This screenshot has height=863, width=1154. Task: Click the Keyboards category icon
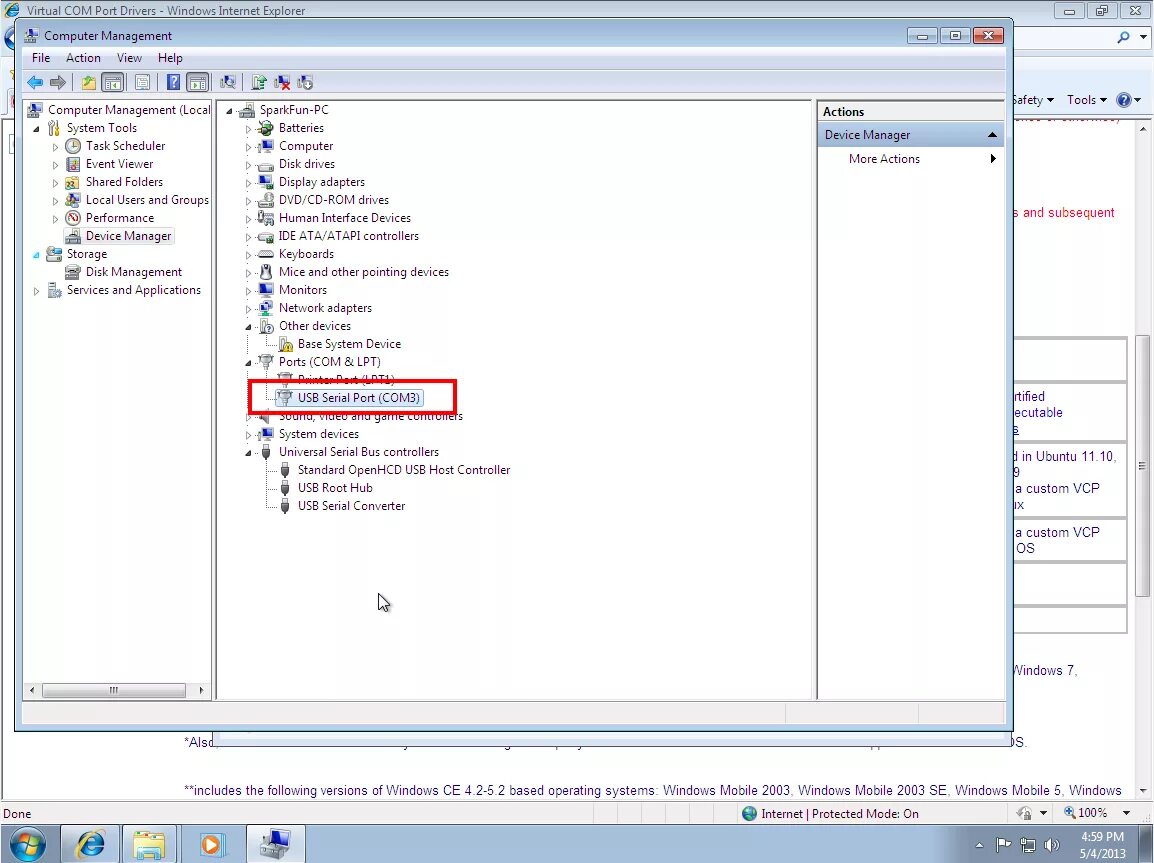pyautogui.click(x=266, y=254)
